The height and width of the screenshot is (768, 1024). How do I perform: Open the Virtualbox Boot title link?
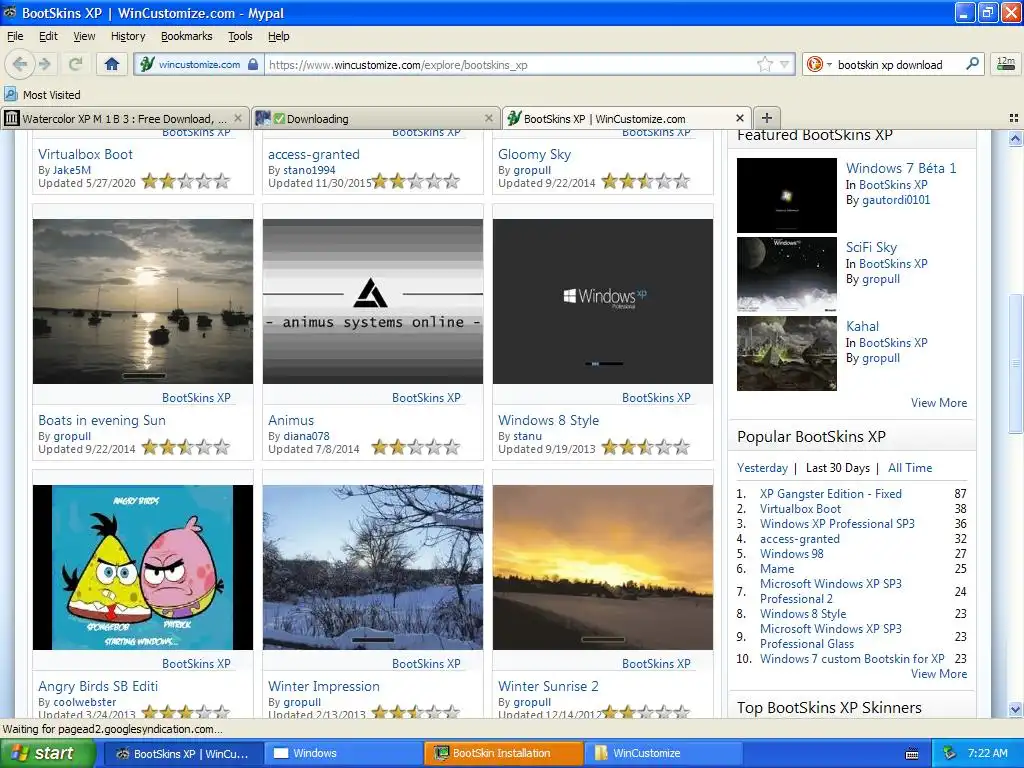point(86,154)
